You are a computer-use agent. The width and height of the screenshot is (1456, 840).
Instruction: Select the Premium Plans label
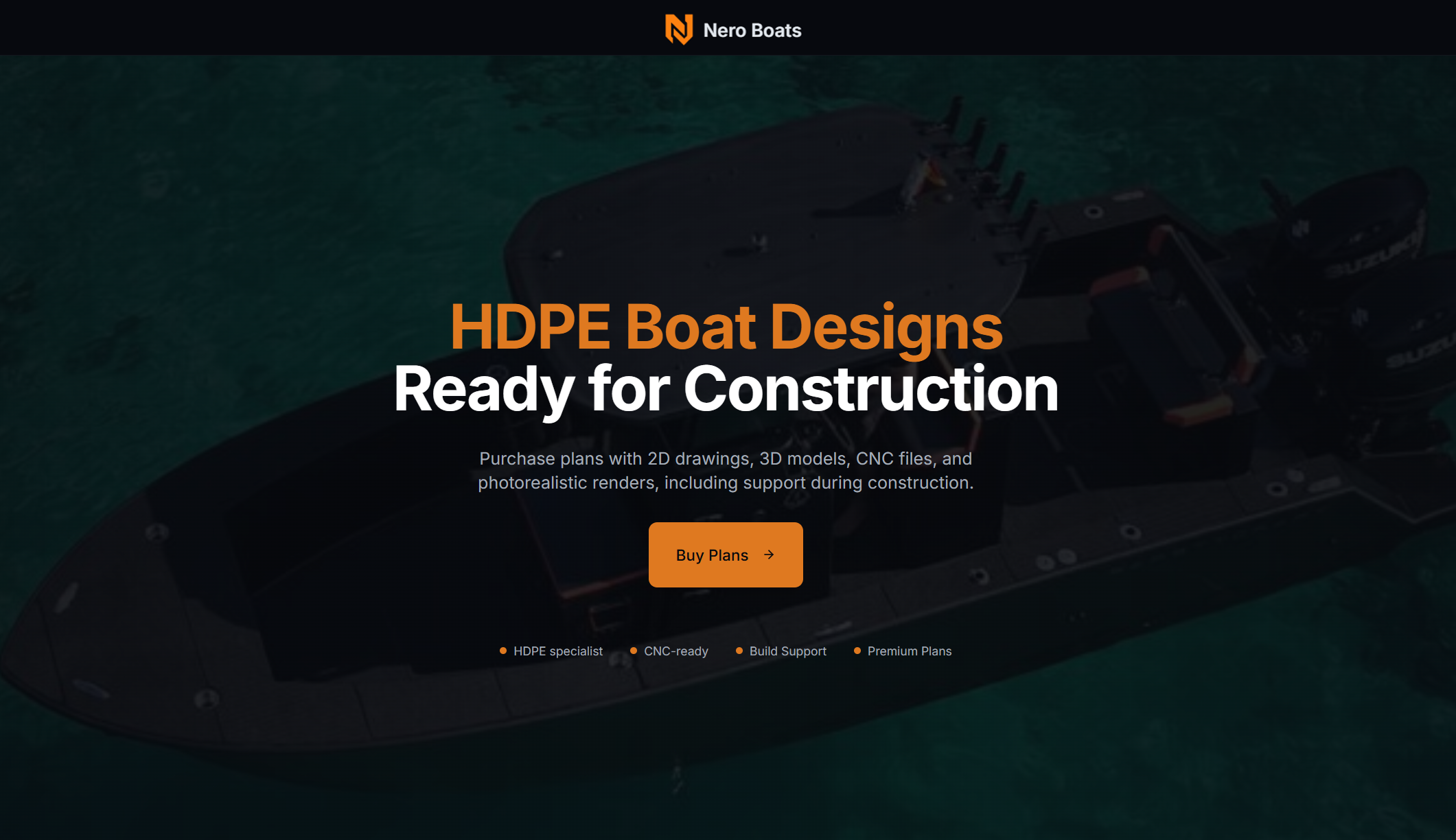tap(909, 651)
